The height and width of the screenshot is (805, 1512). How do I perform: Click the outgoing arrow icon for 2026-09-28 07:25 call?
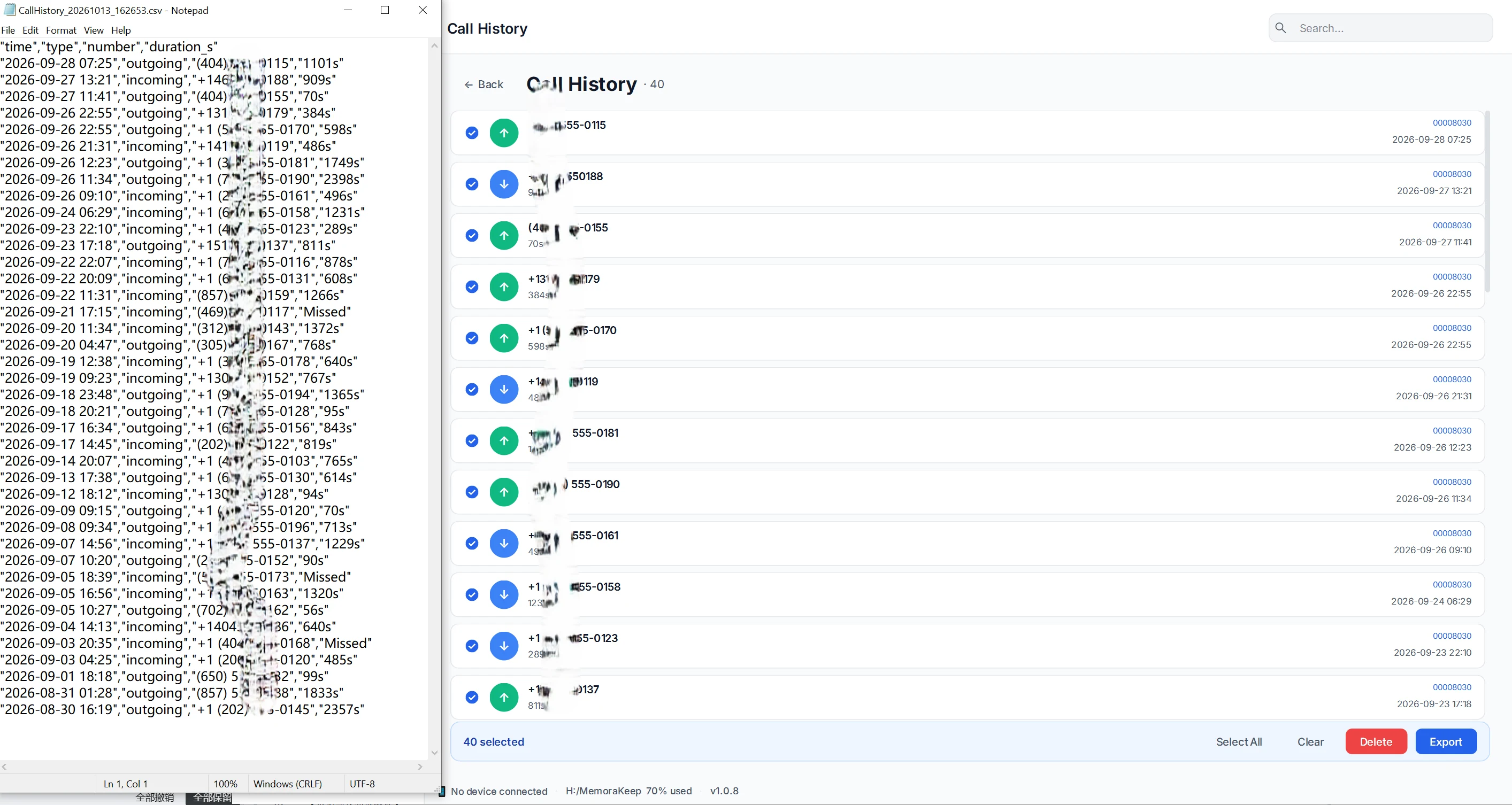click(x=504, y=133)
